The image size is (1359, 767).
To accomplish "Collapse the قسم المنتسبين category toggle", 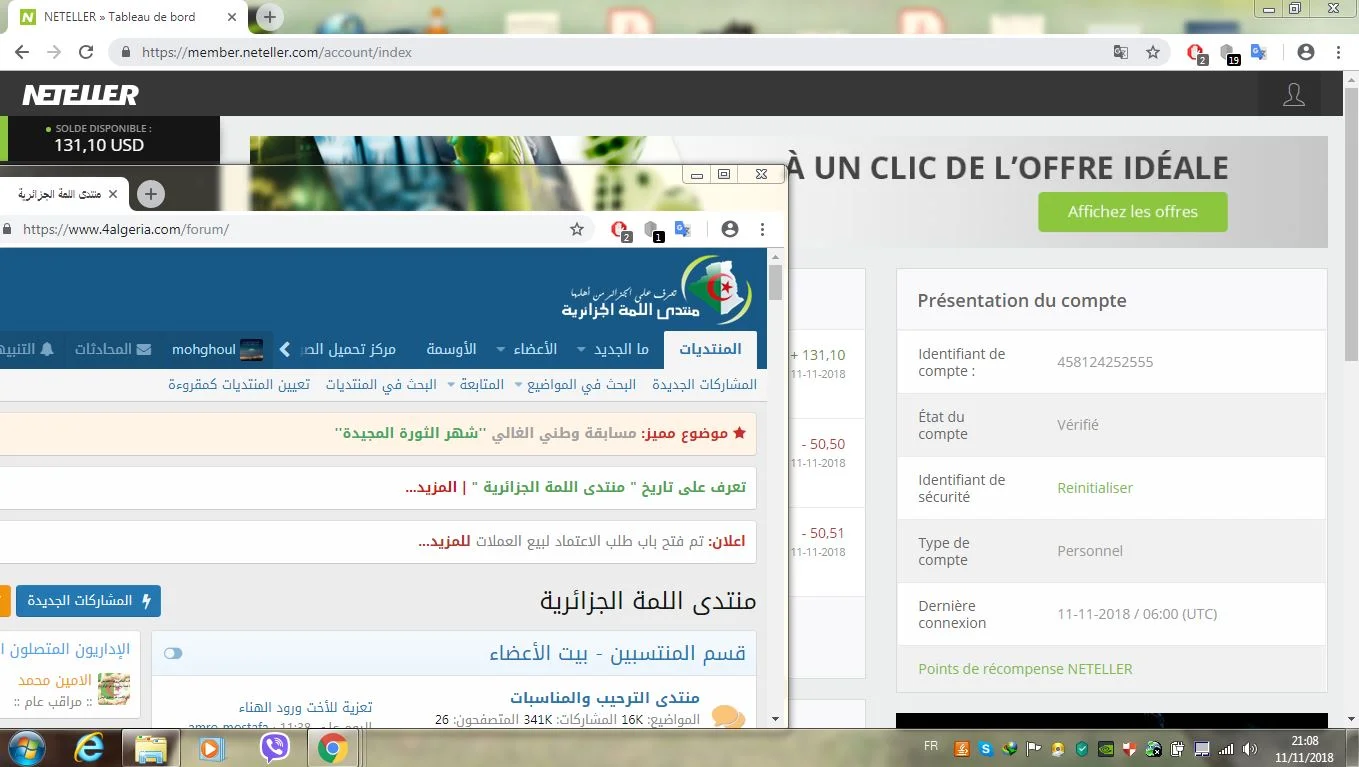I will [173, 653].
